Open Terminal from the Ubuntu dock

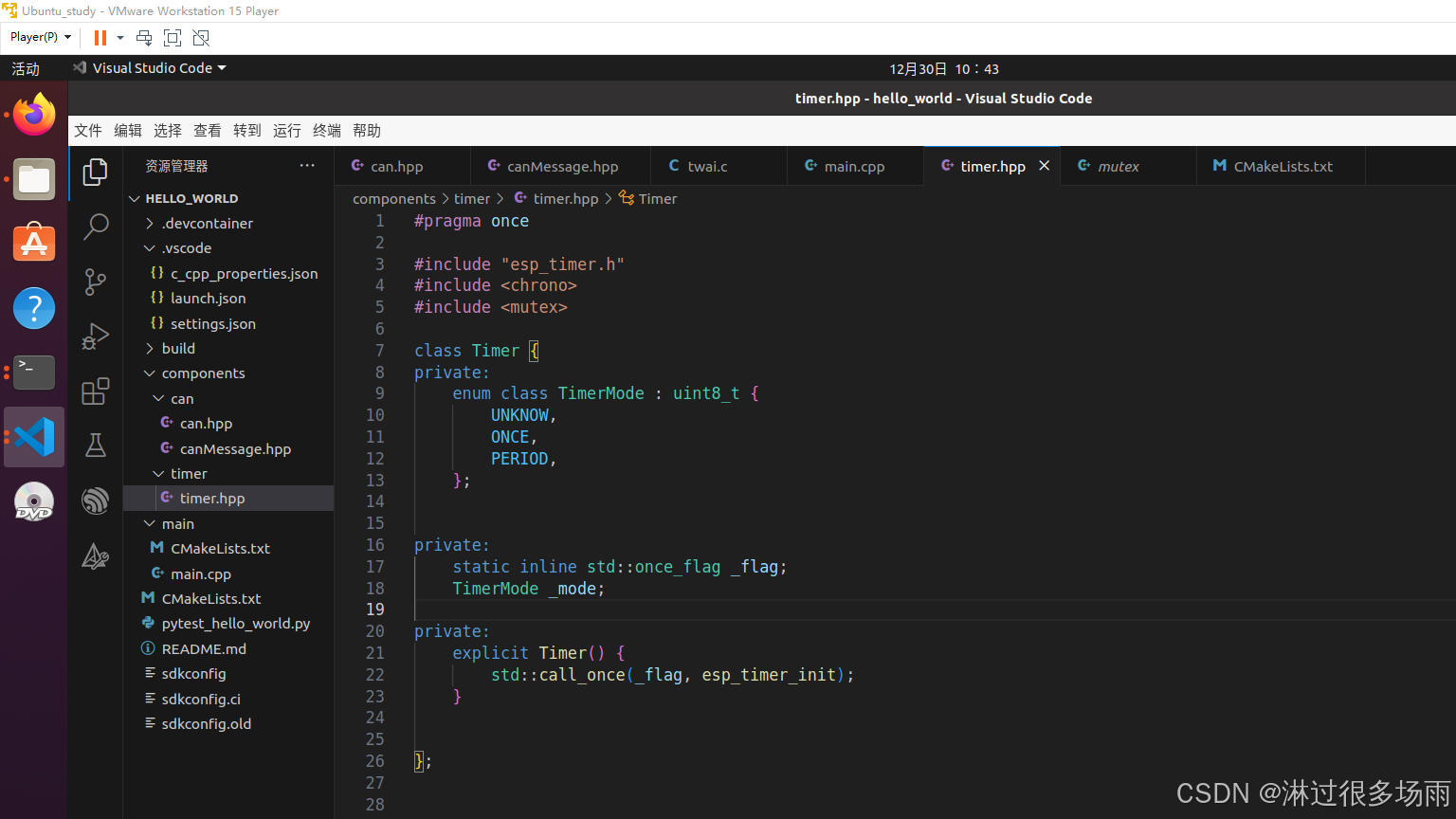click(34, 373)
